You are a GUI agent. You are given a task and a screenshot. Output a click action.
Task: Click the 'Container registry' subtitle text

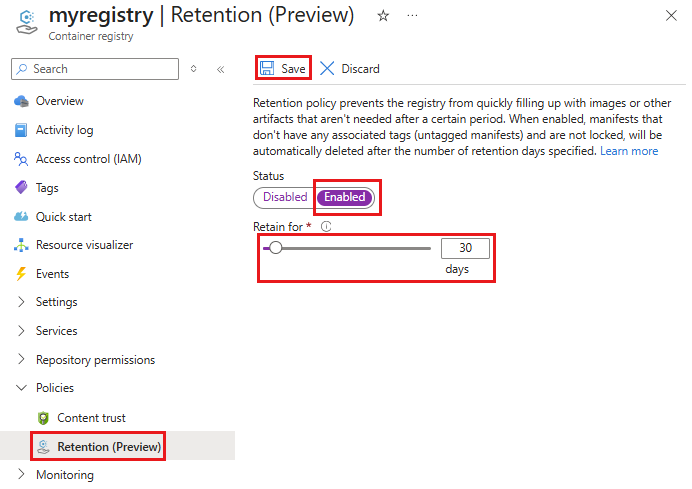pyautogui.click(x=90, y=36)
